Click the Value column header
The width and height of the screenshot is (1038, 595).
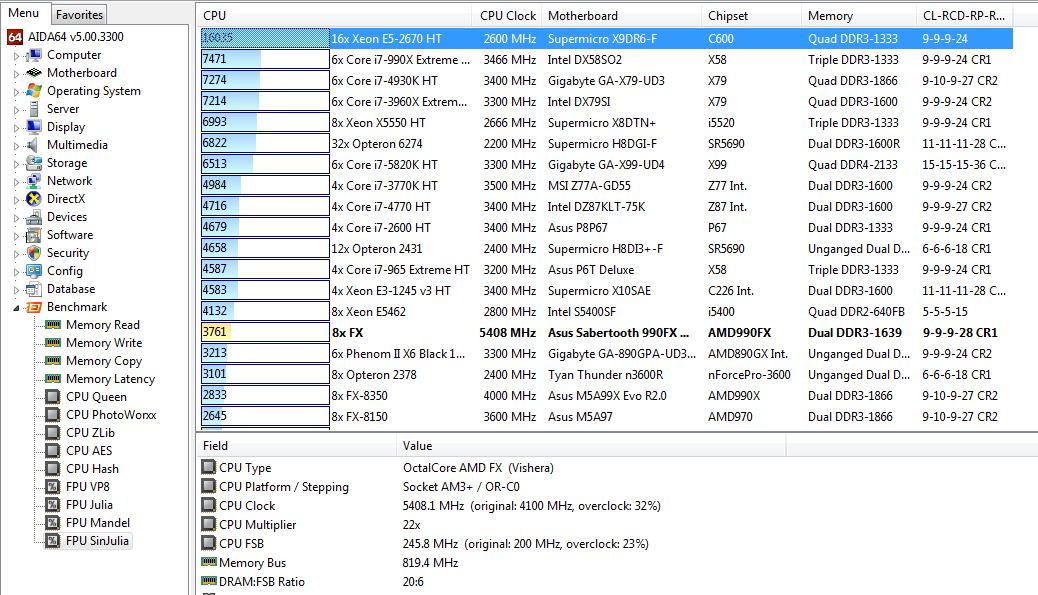591,446
